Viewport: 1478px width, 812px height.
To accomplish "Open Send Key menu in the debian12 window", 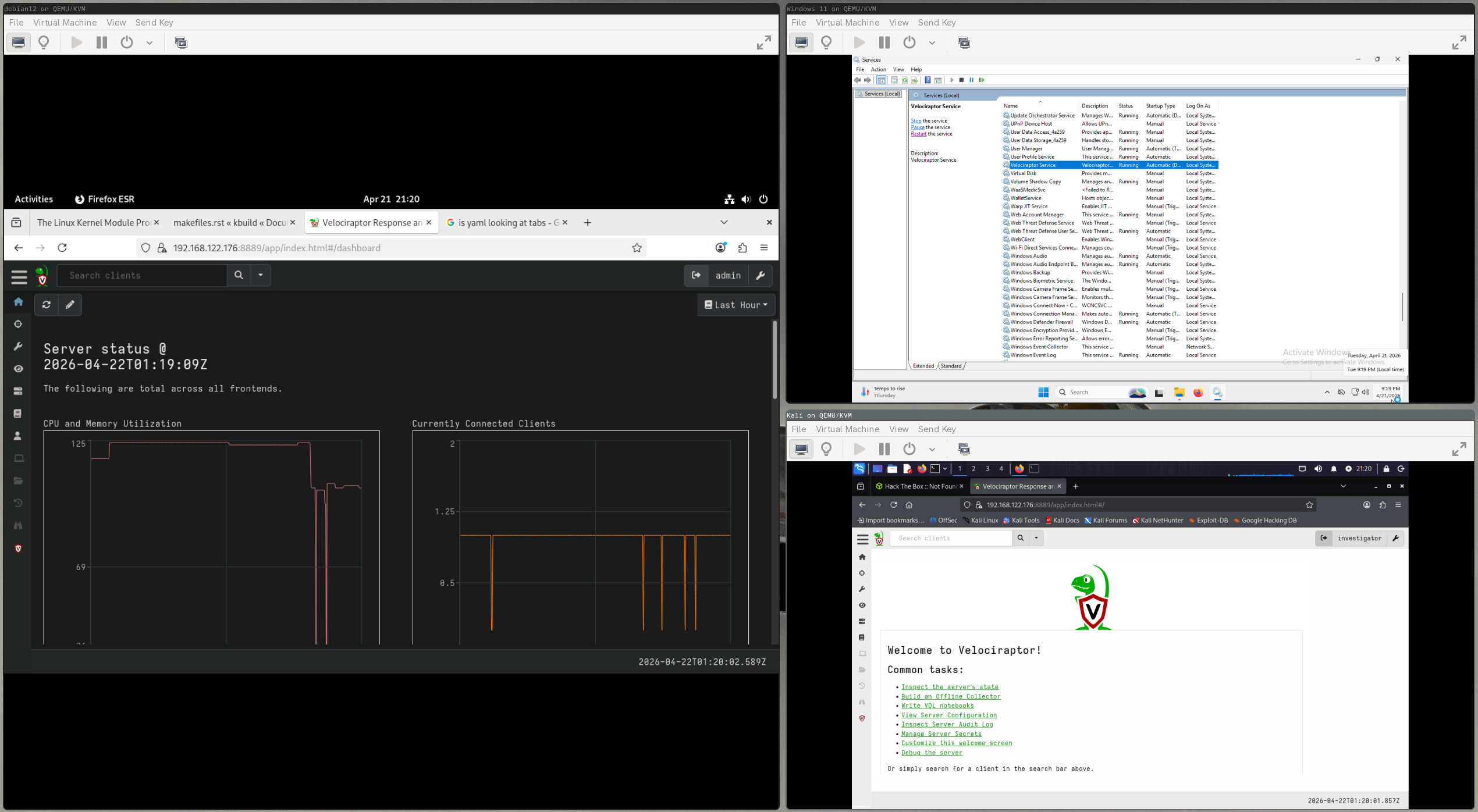I will pyautogui.click(x=154, y=23).
